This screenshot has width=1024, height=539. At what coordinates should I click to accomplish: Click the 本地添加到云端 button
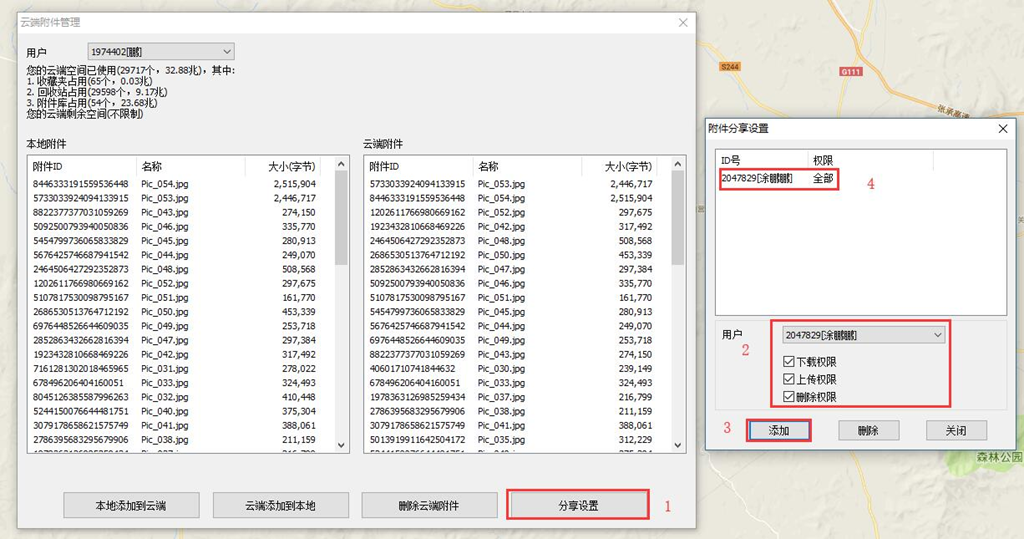pyautogui.click(x=131, y=505)
